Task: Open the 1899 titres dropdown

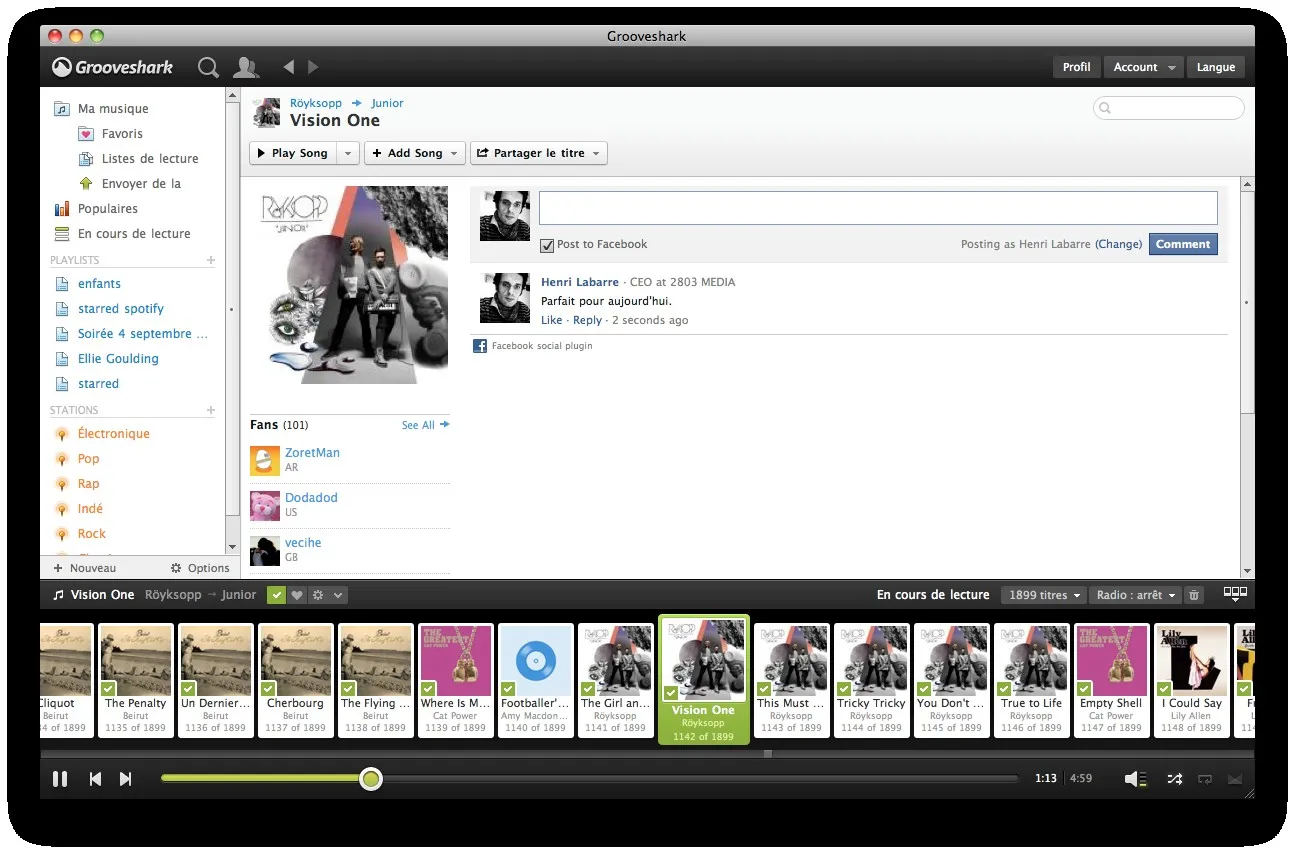Action: [x=1043, y=595]
